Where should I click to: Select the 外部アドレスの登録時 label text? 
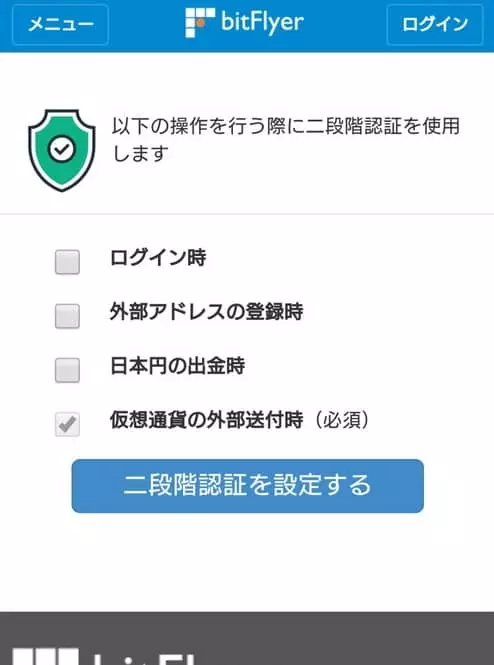point(207,312)
